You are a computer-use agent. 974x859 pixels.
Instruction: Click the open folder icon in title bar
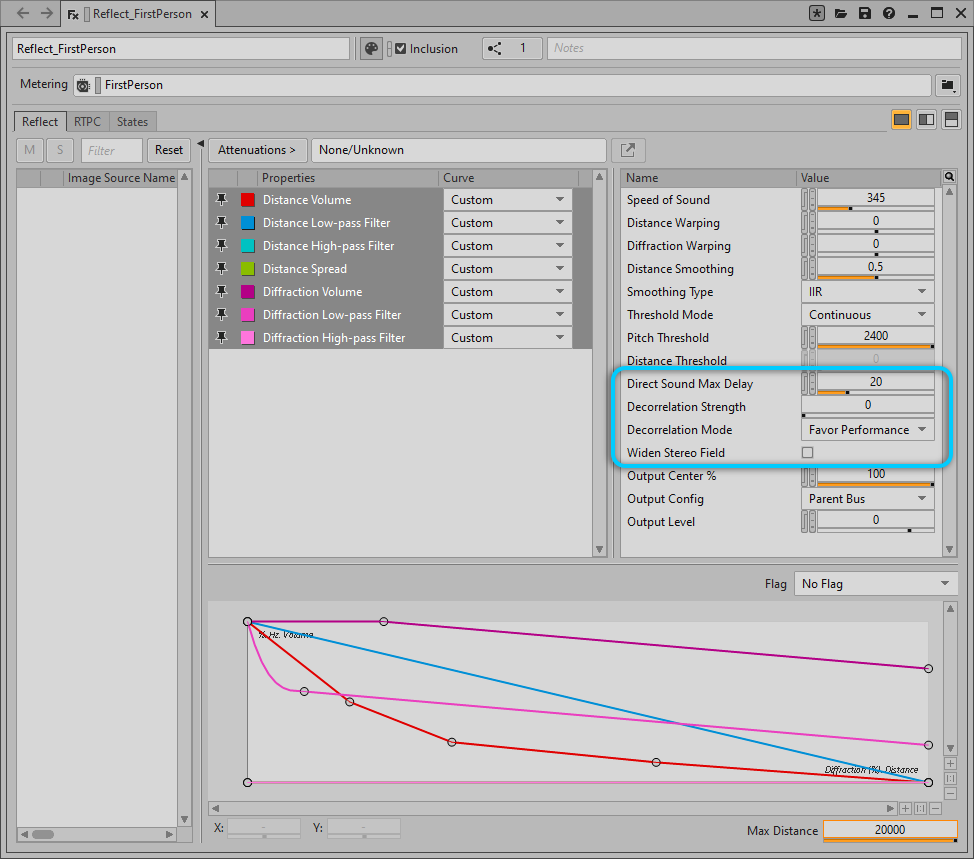coord(841,14)
